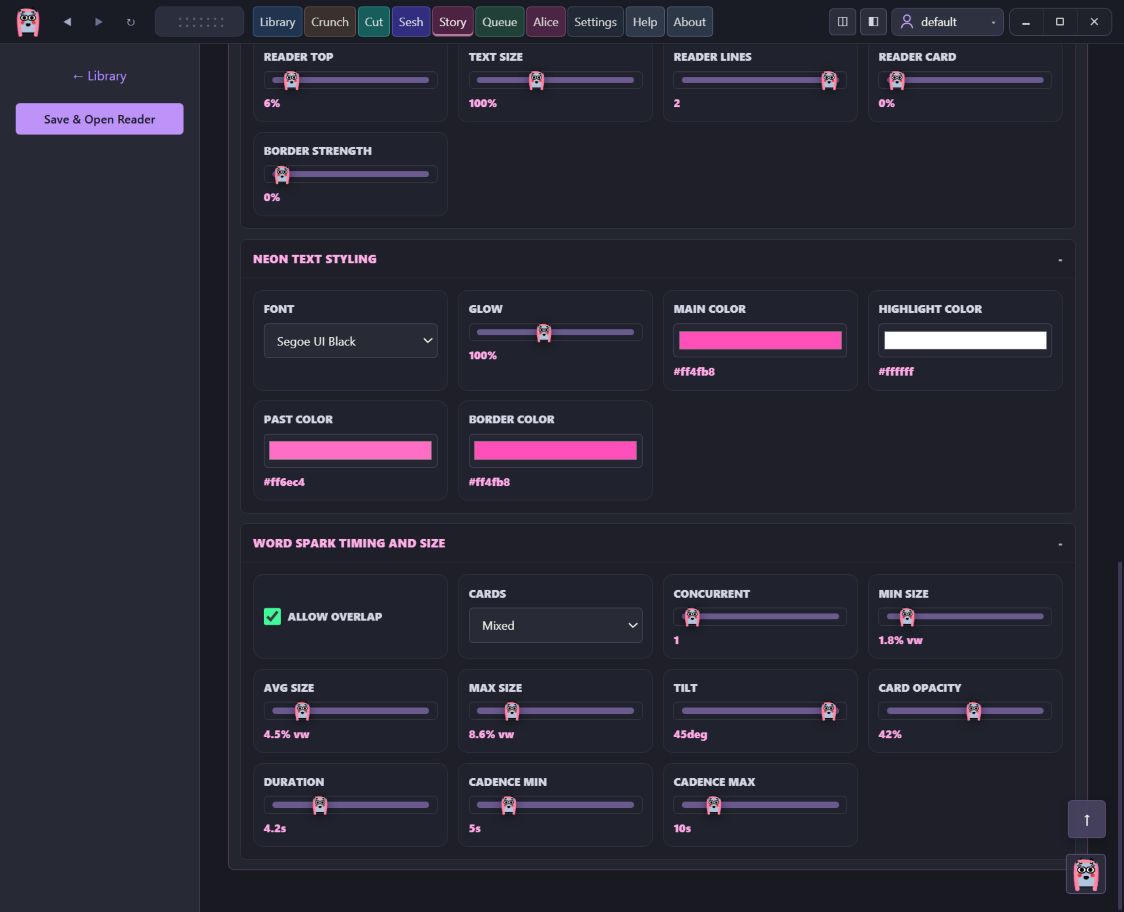Viewport: 1124px width, 912px height.
Task: Click the back navigation arrow icon
Action: tap(67, 22)
